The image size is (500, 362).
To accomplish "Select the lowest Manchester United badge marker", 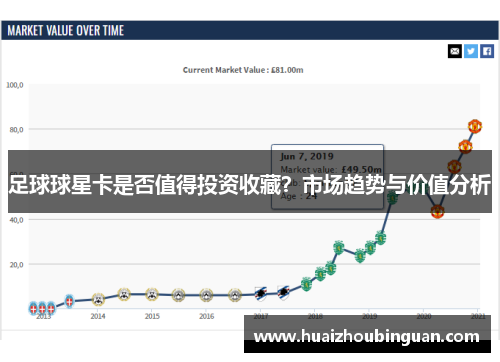I will pyautogui.click(x=437, y=211).
